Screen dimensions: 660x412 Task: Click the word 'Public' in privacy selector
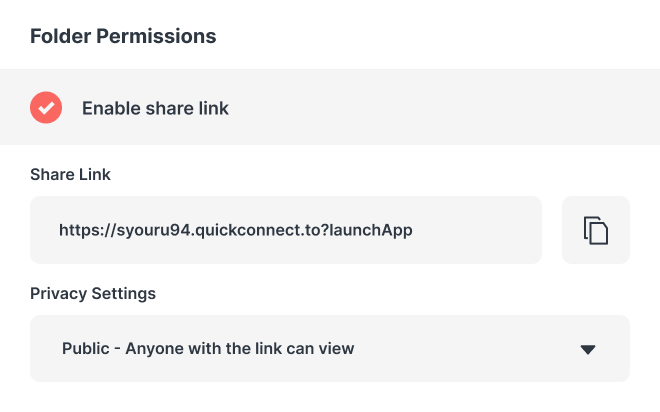pyautogui.click(x=86, y=349)
